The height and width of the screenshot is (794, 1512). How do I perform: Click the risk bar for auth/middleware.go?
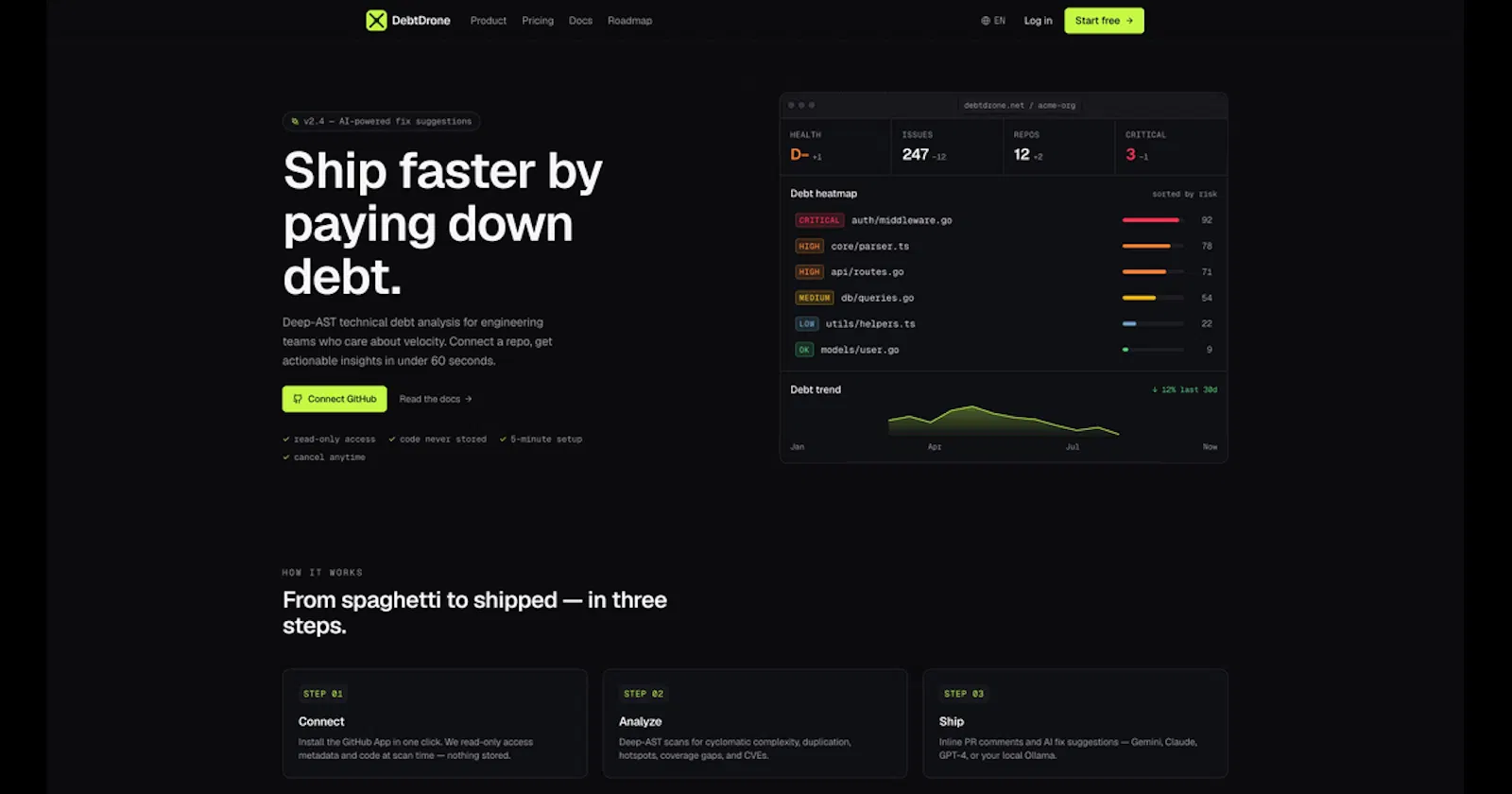coord(1153,220)
